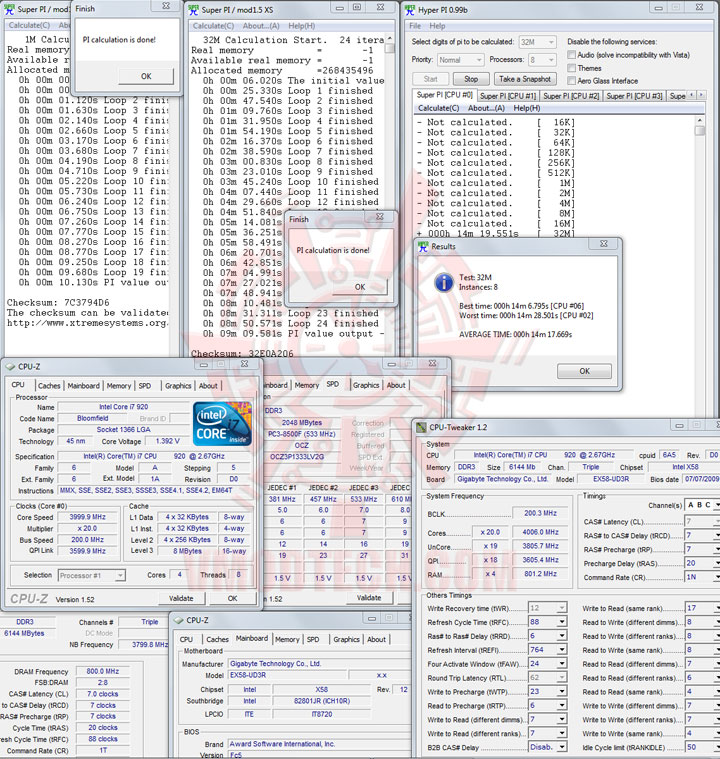720x759 pixels.
Task: Open the Processors count dropdown
Action: [x=542, y=60]
